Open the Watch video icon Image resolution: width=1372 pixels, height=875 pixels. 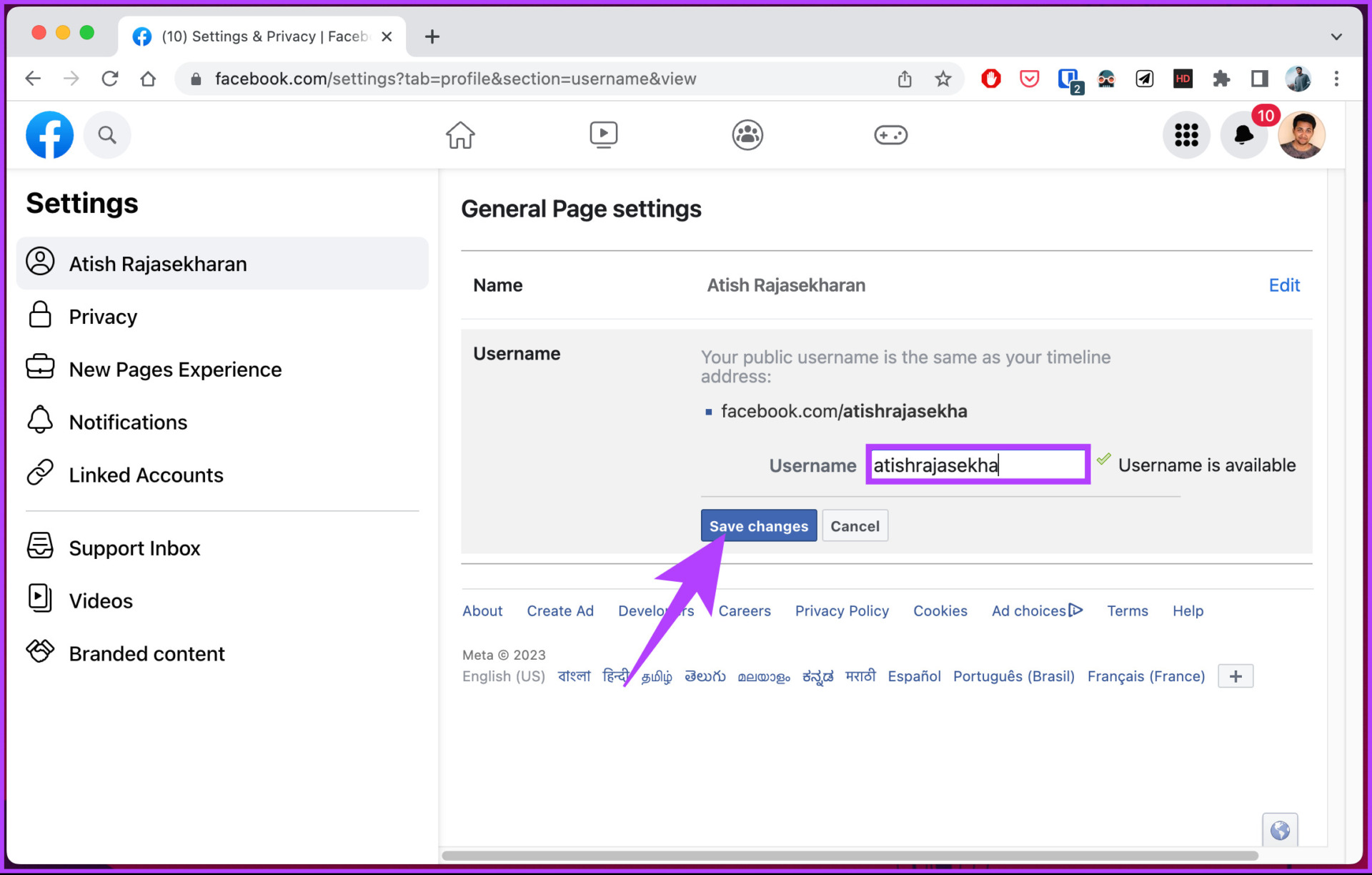coord(604,134)
